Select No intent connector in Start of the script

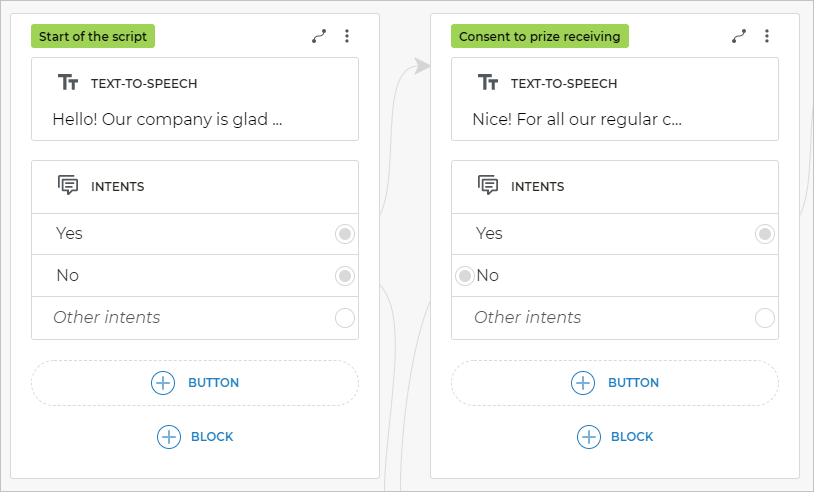pyautogui.click(x=345, y=276)
